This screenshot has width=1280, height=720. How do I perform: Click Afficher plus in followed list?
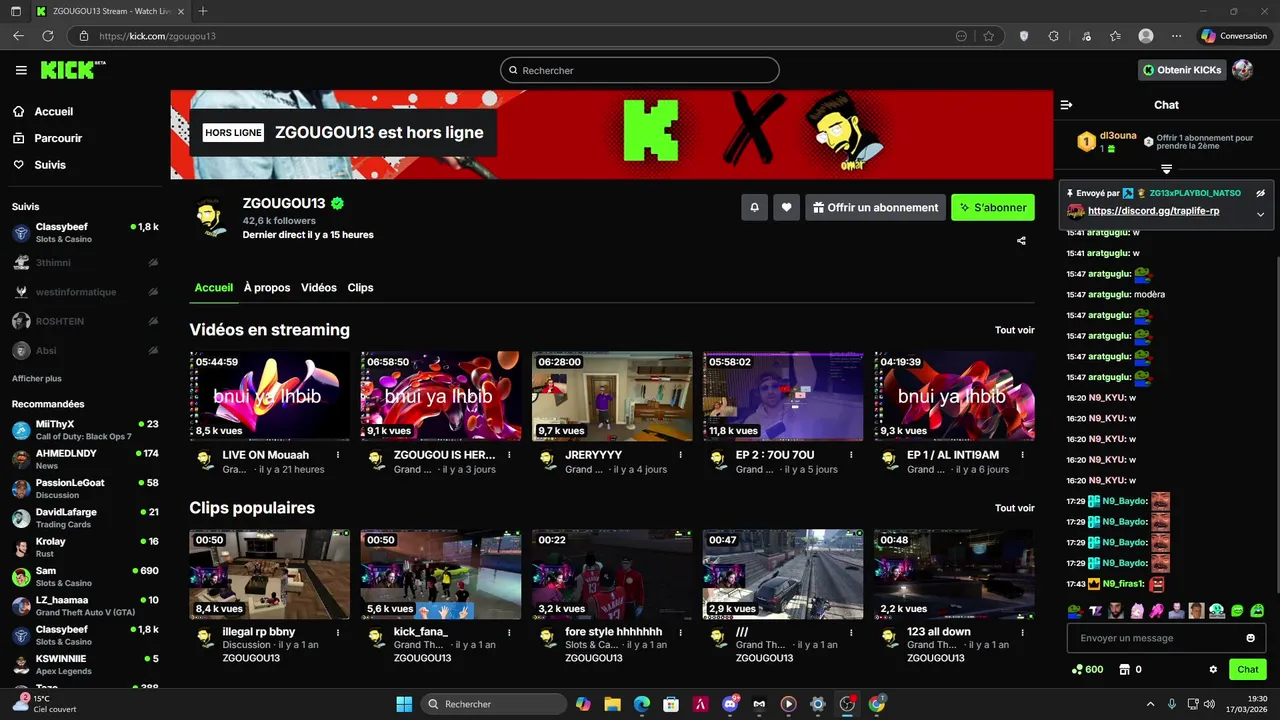tap(37, 379)
